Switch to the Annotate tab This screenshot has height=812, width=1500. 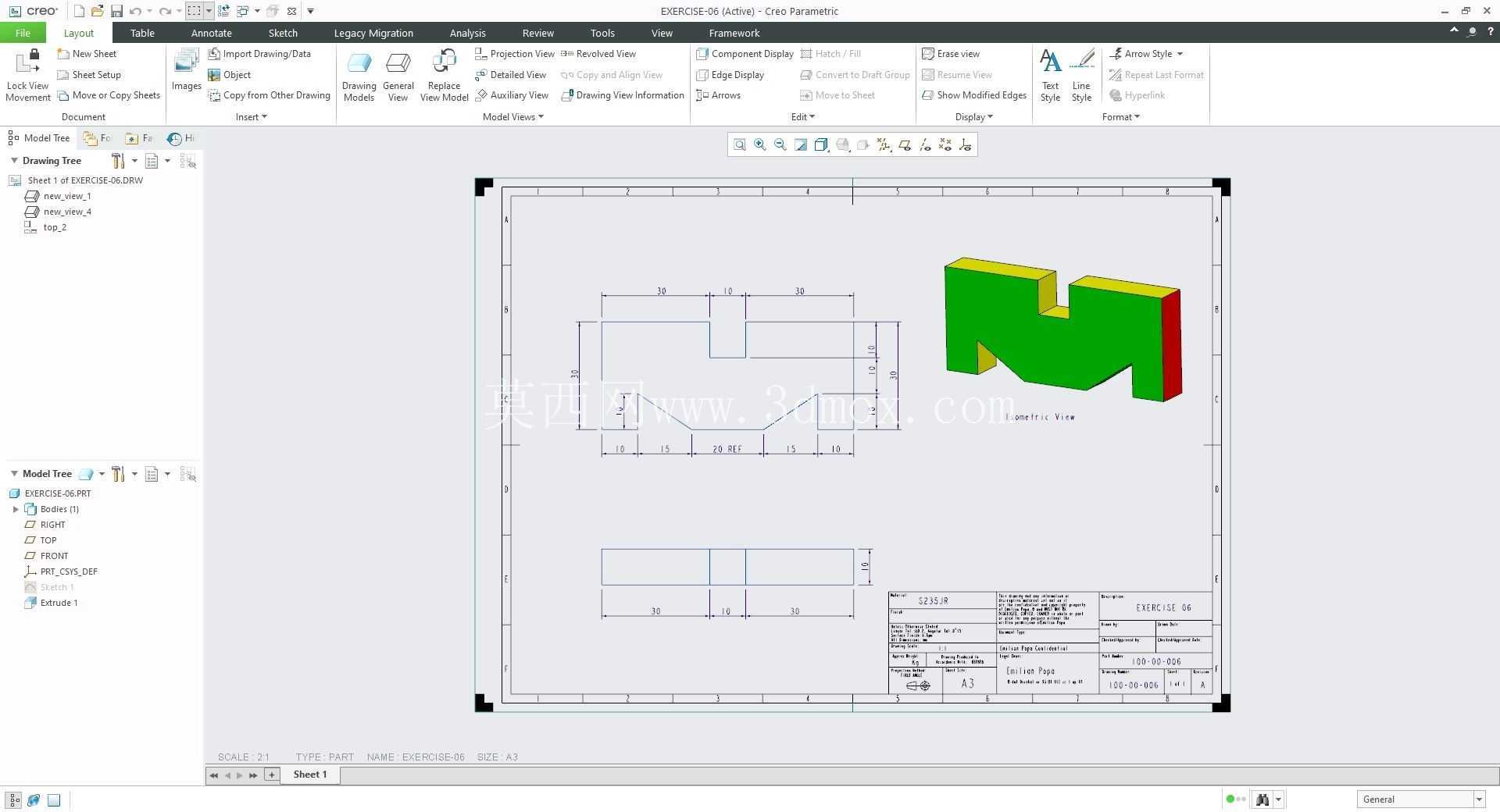pos(211,33)
